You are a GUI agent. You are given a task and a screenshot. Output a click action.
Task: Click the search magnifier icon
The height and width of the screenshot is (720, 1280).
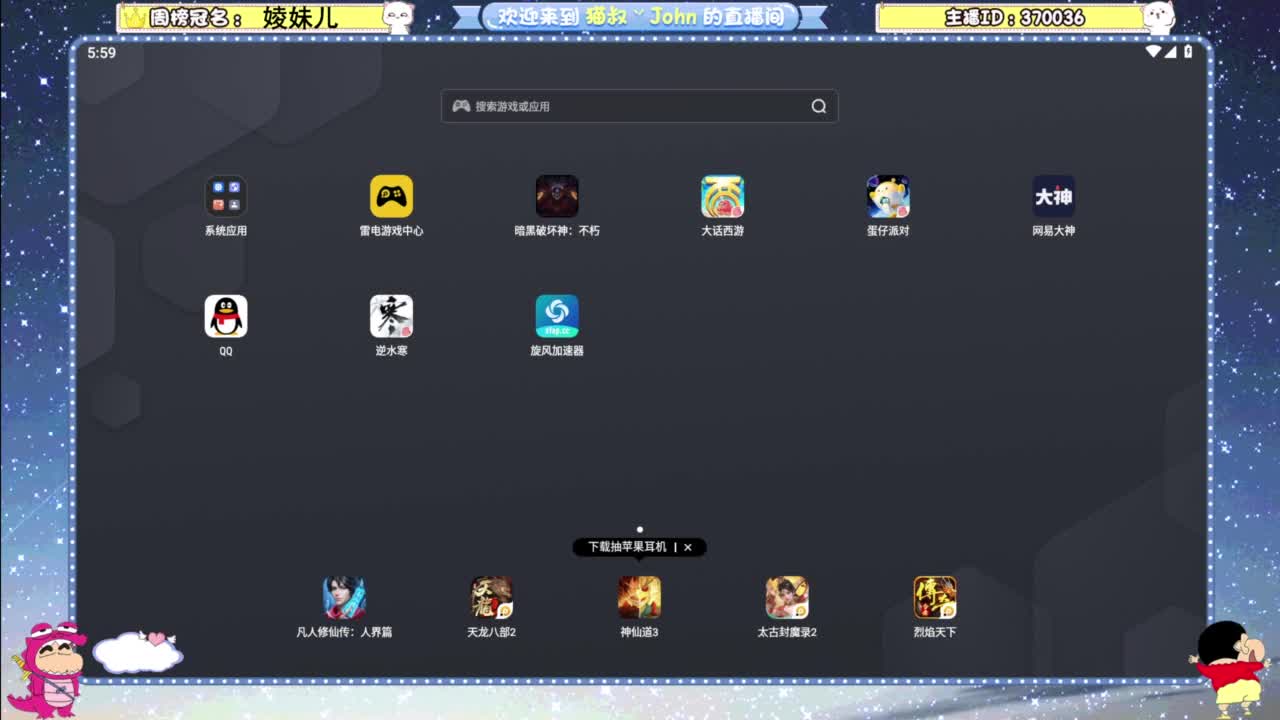tap(819, 106)
